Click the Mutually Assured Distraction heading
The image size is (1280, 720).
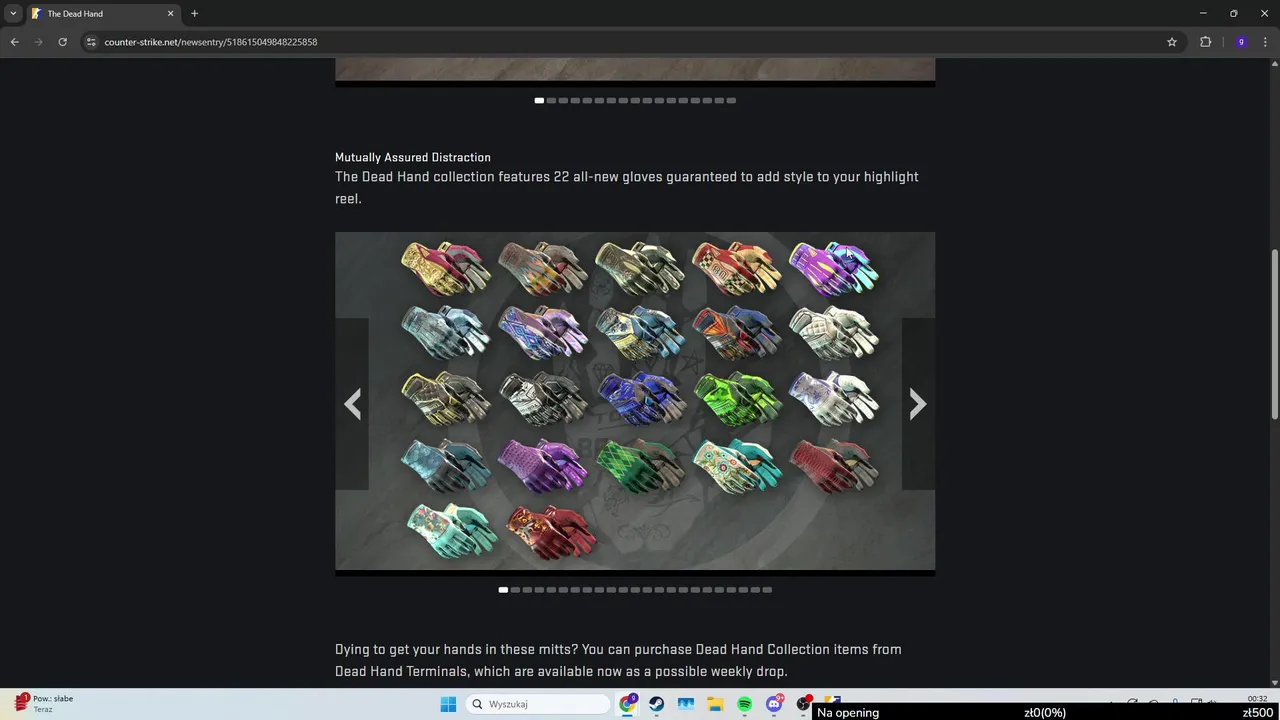(413, 157)
